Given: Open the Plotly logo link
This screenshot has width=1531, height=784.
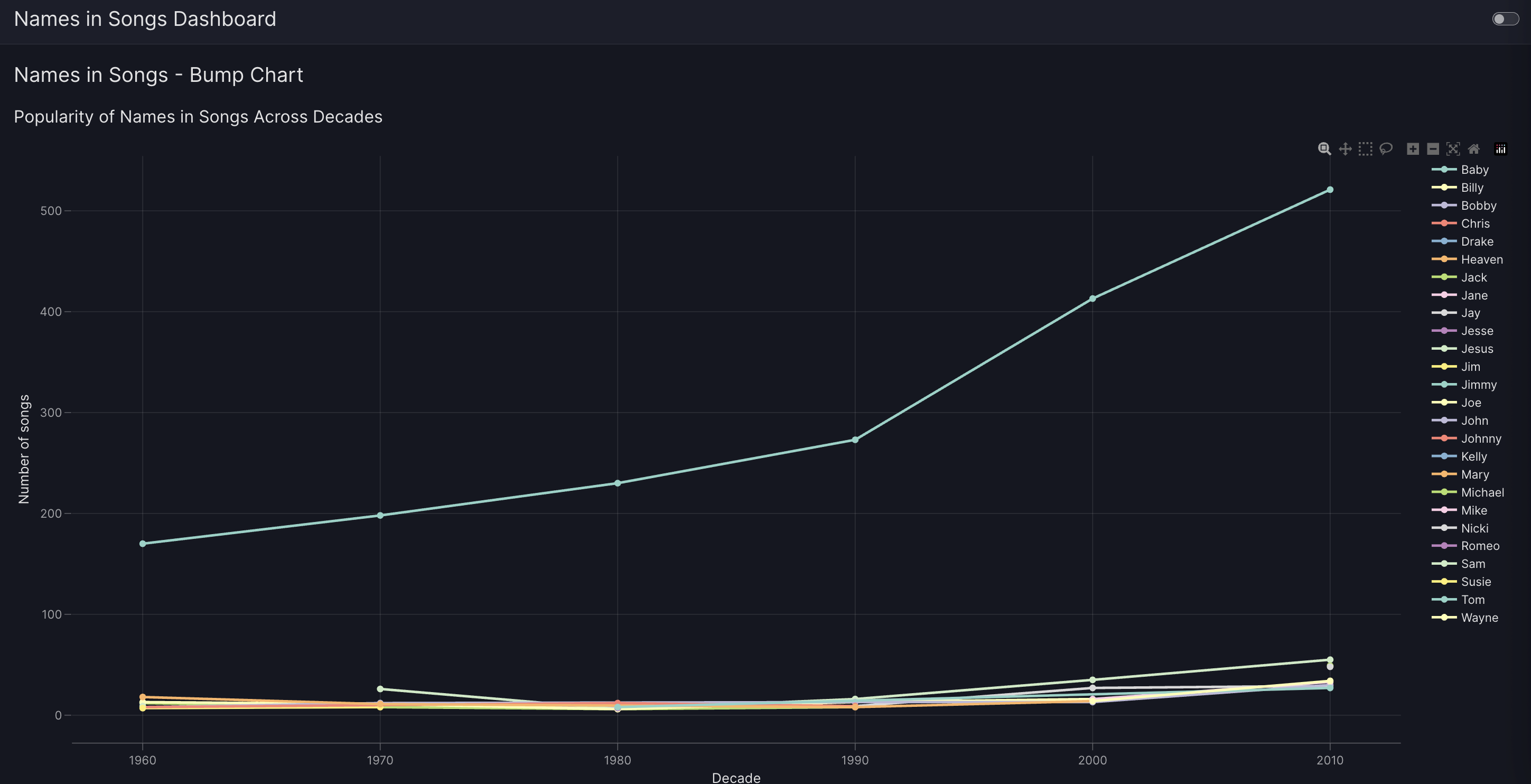Looking at the screenshot, I should [1501, 148].
